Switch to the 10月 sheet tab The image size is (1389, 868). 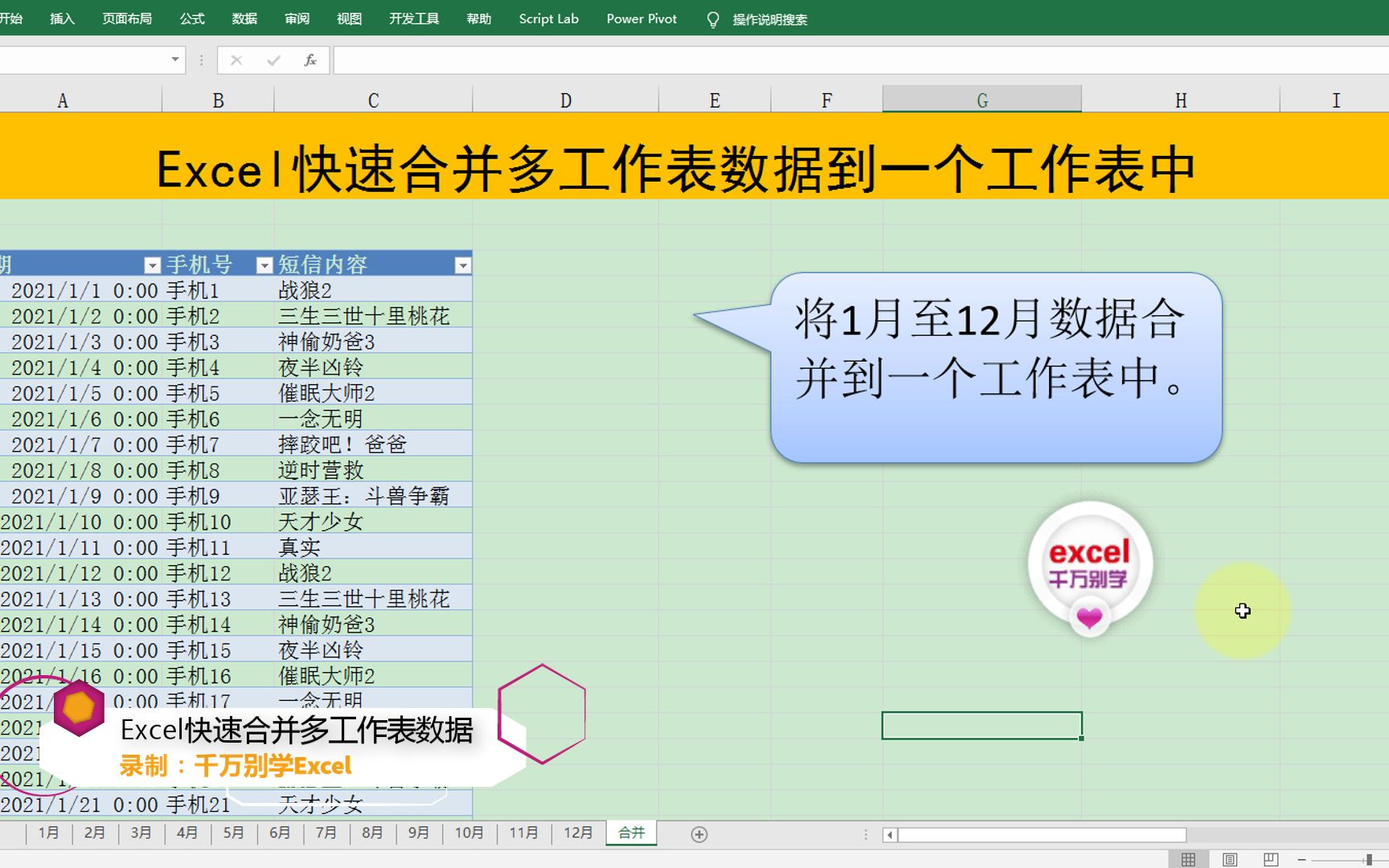click(469, 833)
